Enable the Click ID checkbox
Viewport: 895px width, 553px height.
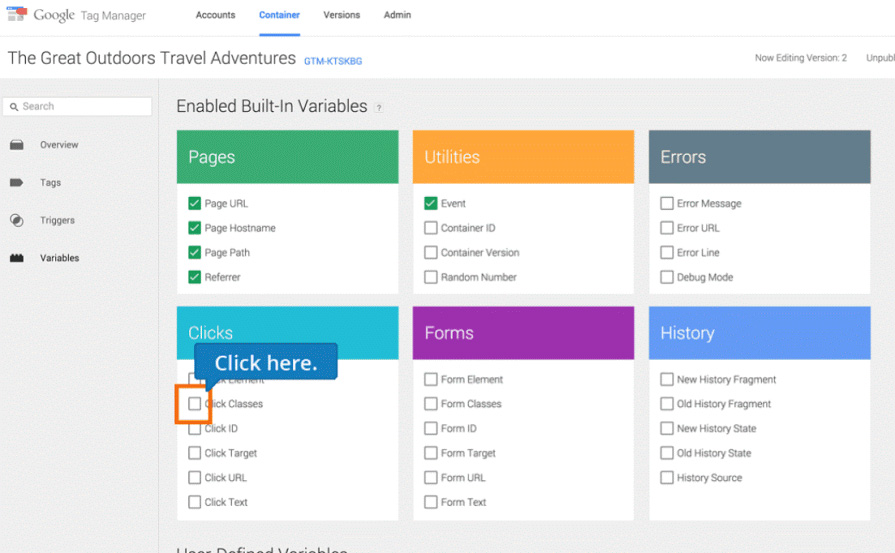(195, 429)
